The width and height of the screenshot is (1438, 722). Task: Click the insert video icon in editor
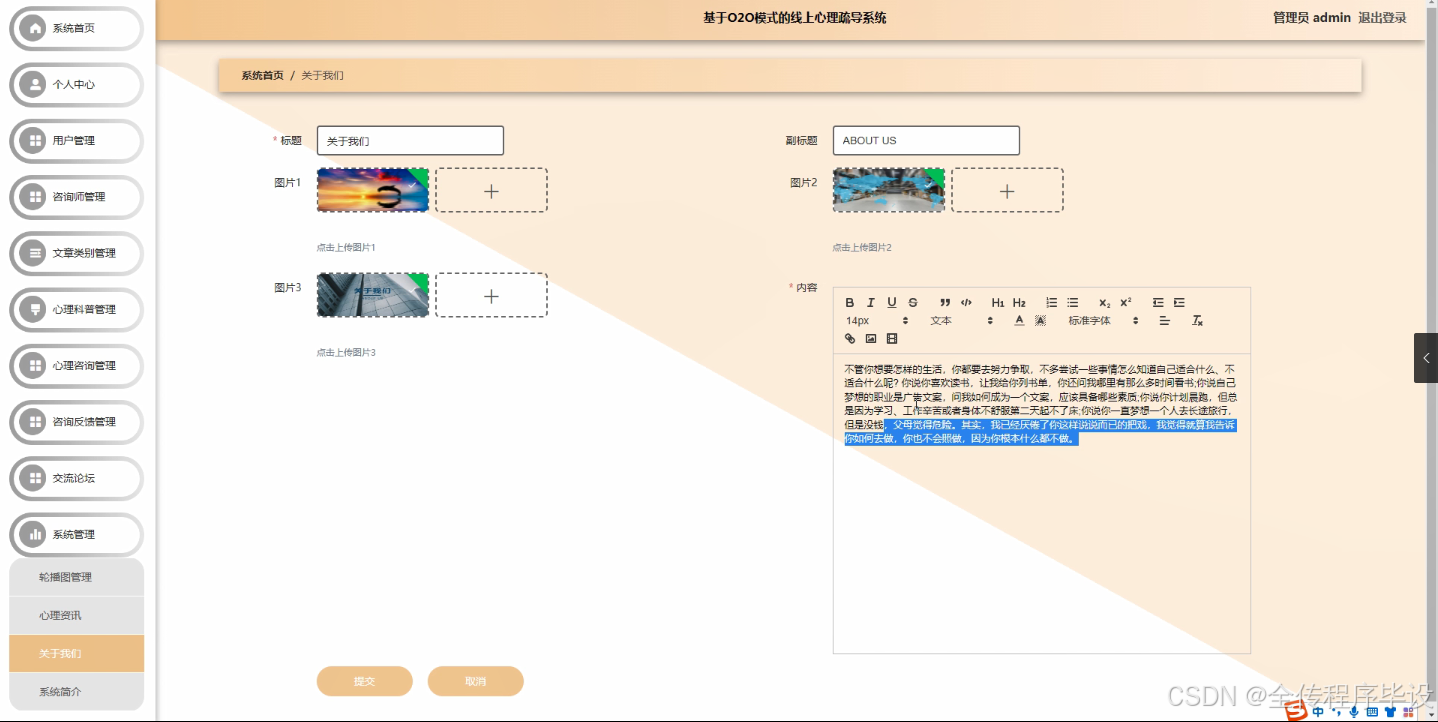point(891,338)
